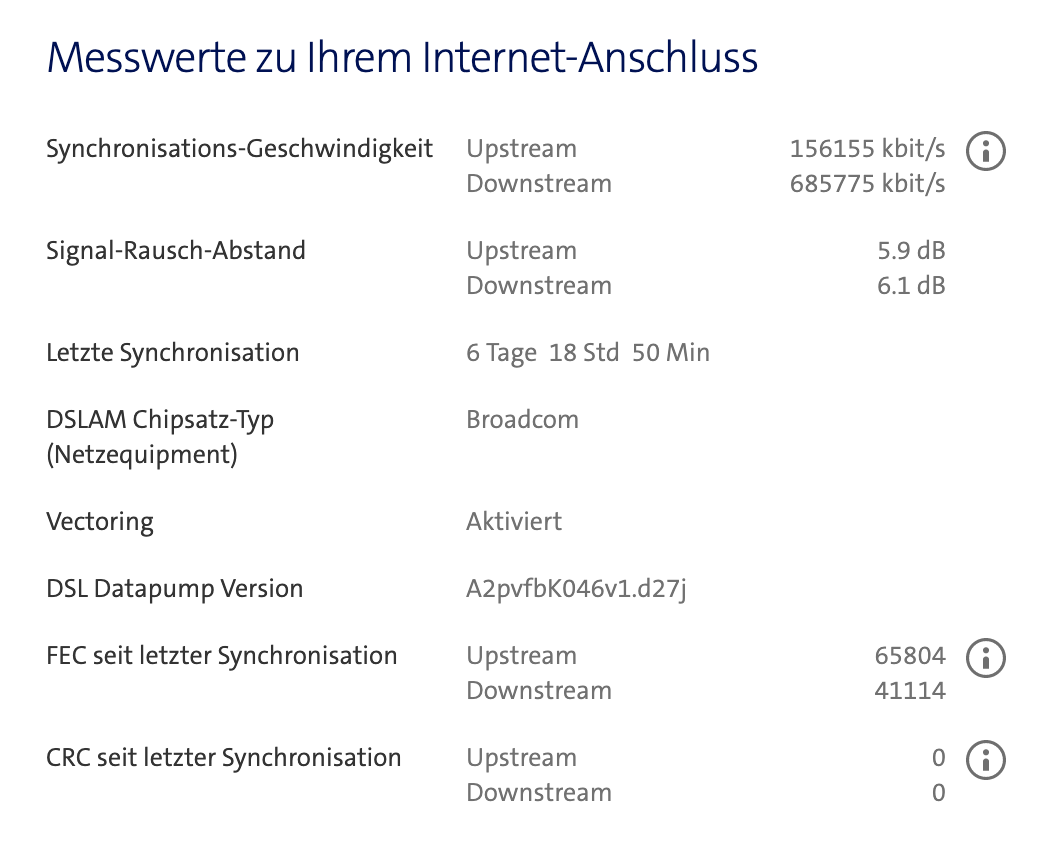Click the Aktiviert value in the Vectoring row

(x=513, y=521)
